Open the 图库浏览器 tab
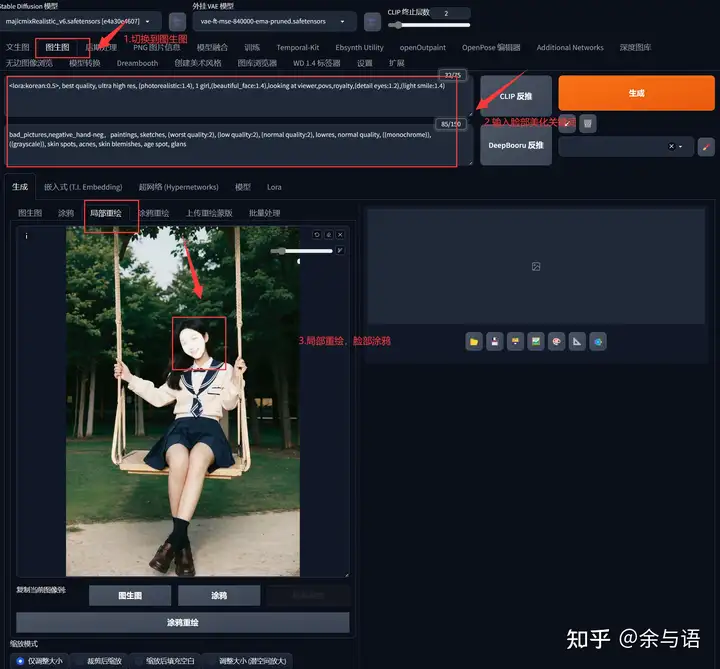 (x=257, y=63)
